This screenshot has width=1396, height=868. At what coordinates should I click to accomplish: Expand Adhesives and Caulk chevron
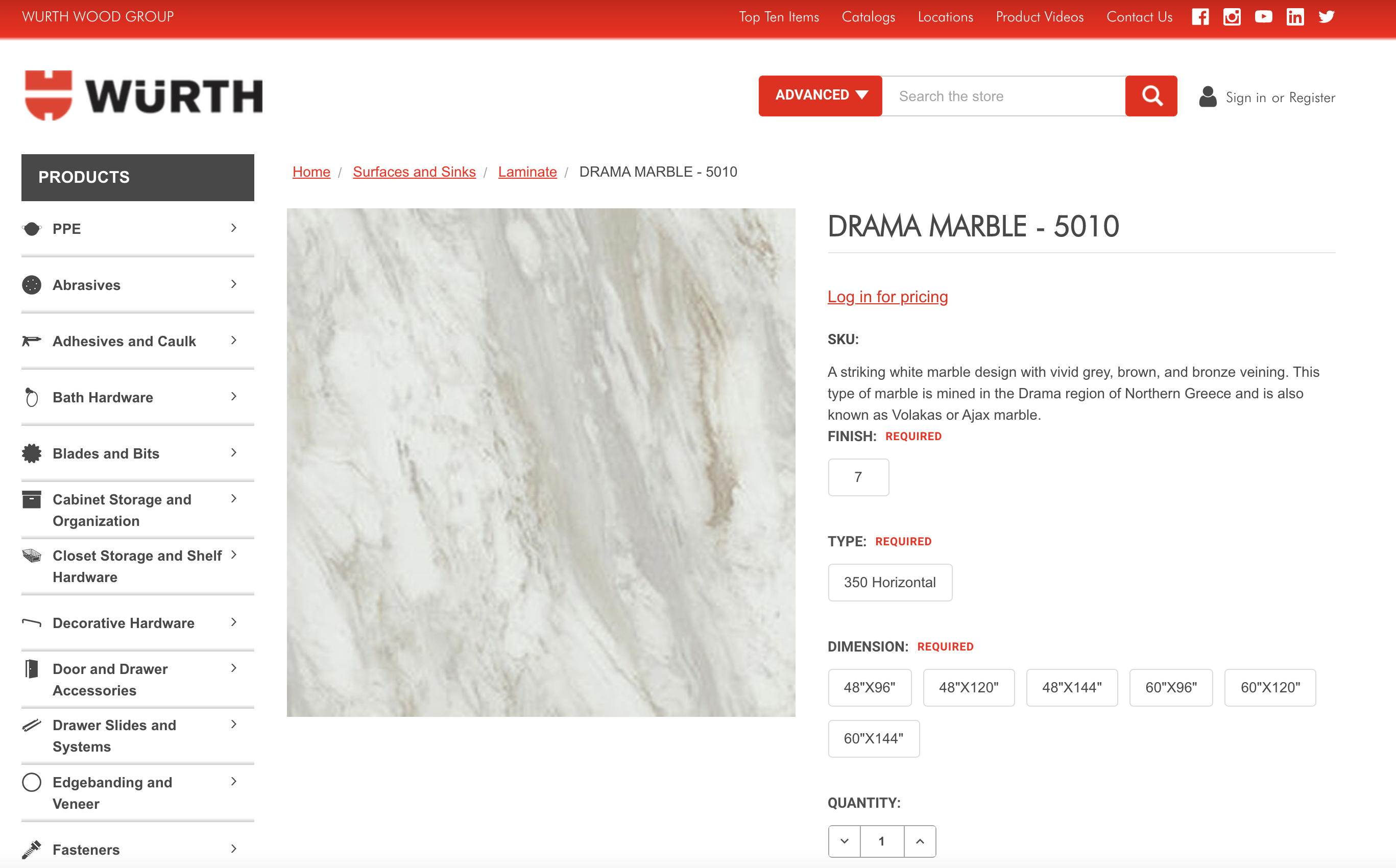(234, 341)
